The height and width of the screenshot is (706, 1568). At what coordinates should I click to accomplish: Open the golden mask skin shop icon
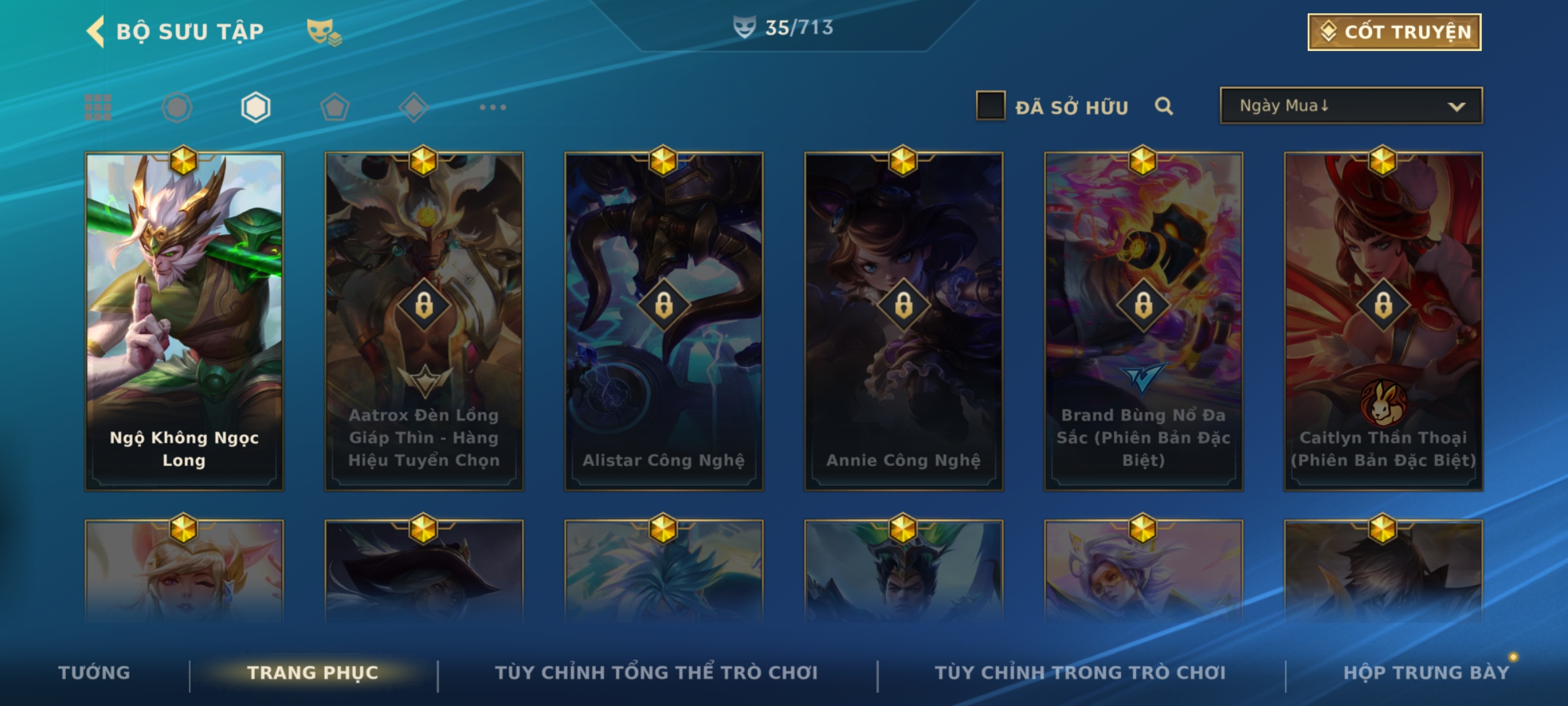pos(324,32)
